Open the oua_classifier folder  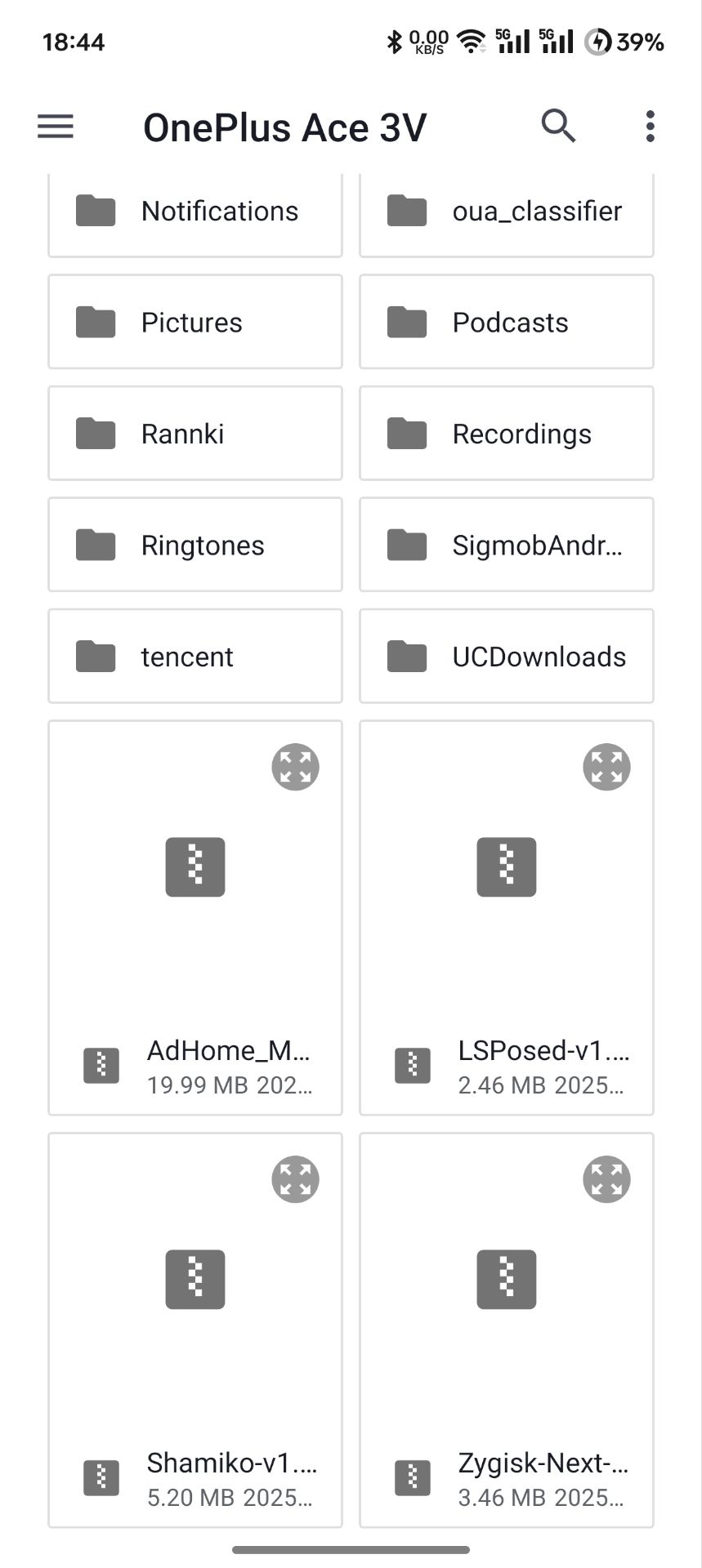pyautogui.click(x=507, y=212)
